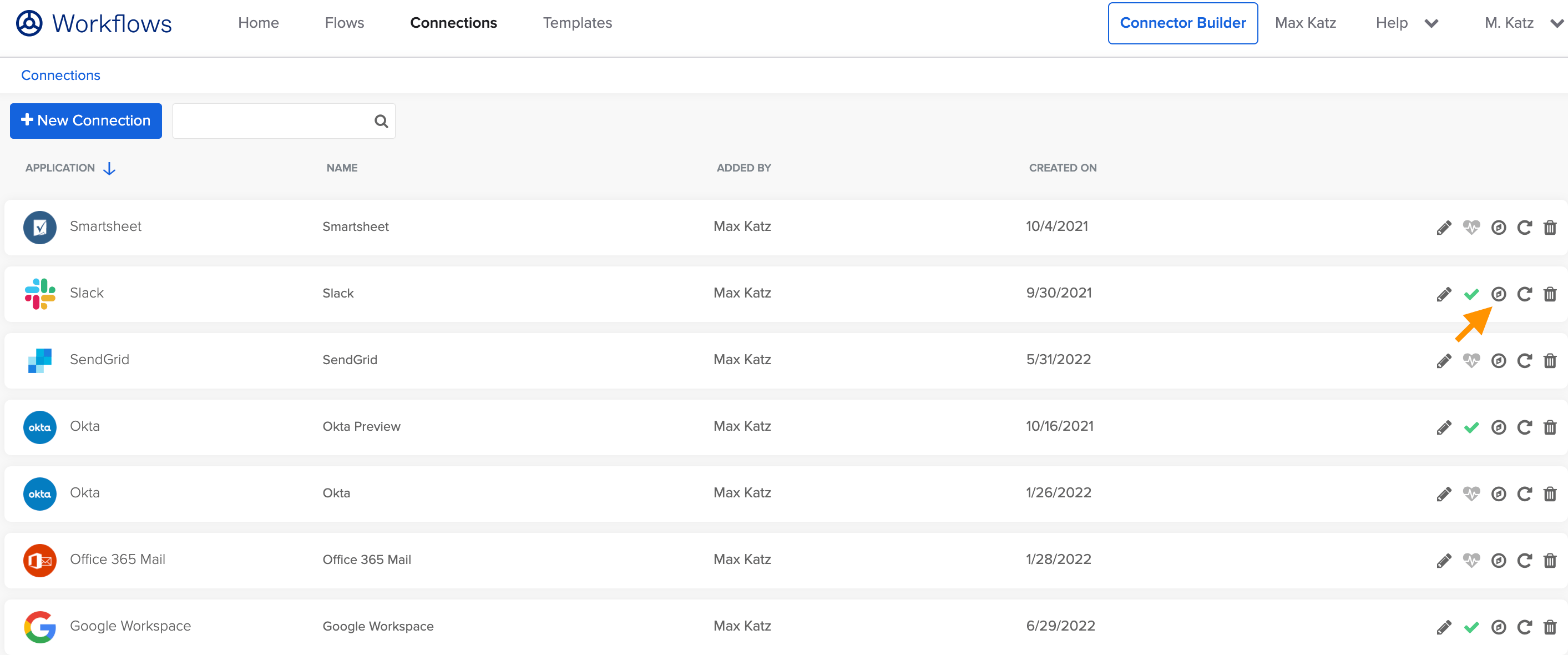
Task: Delete the Smartsheet connection
Action: (x=1550, y=227)
